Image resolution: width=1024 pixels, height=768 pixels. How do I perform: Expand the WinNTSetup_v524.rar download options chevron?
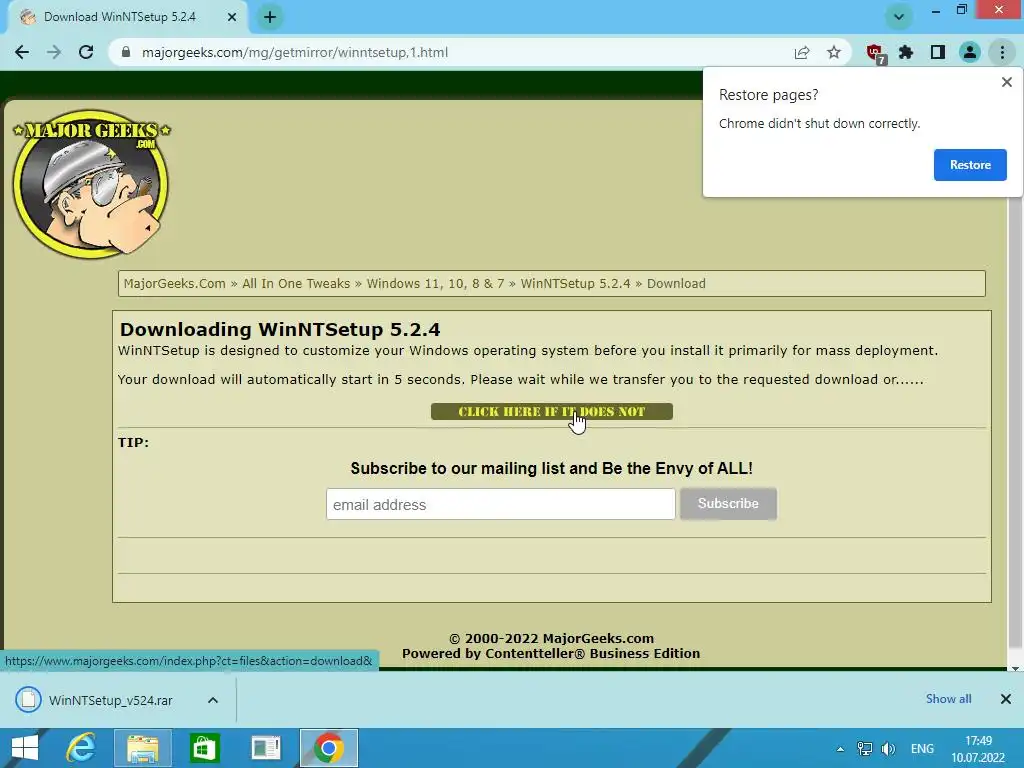tap(212, 700)
